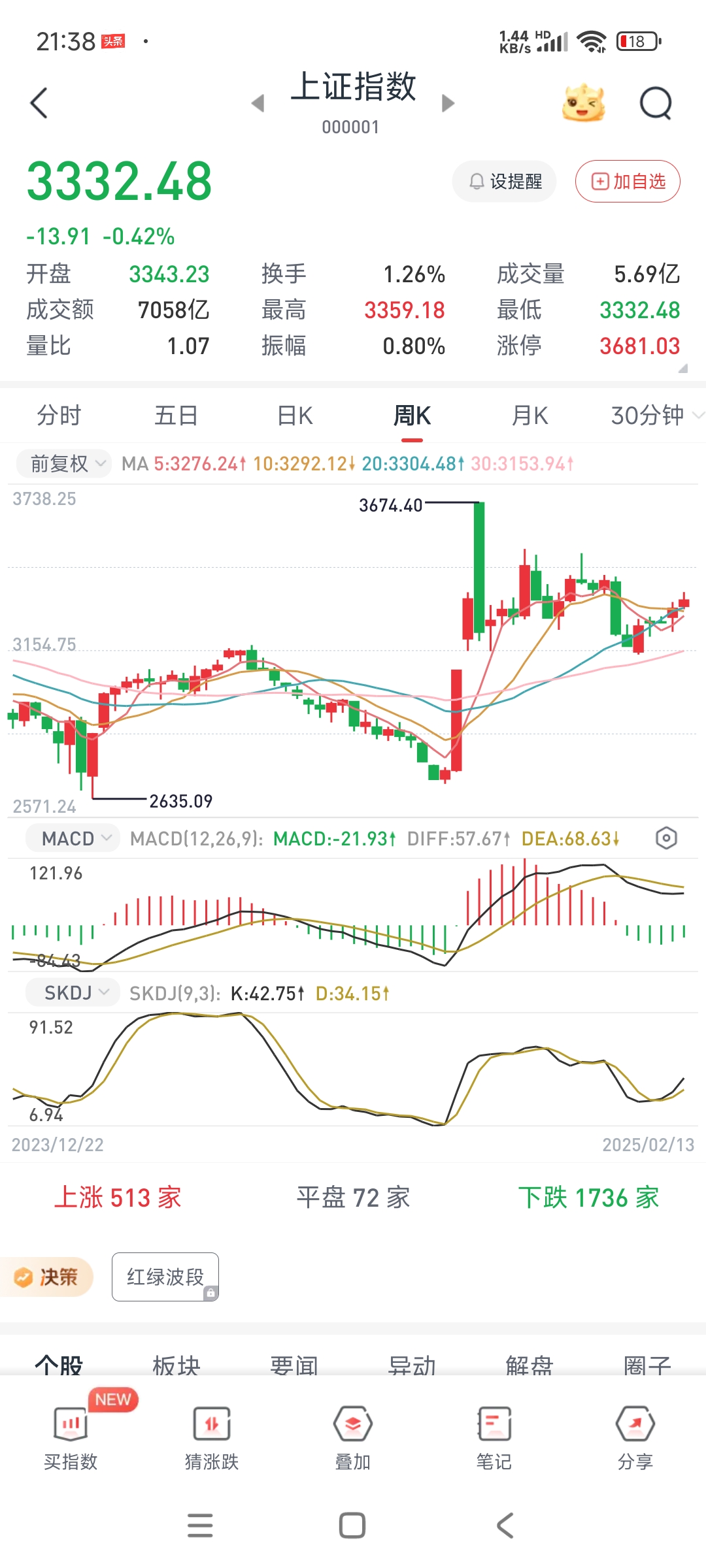The image size is (706, 1568).
Task: Switch to next index with right triangle
Action: tap(448, 103)
